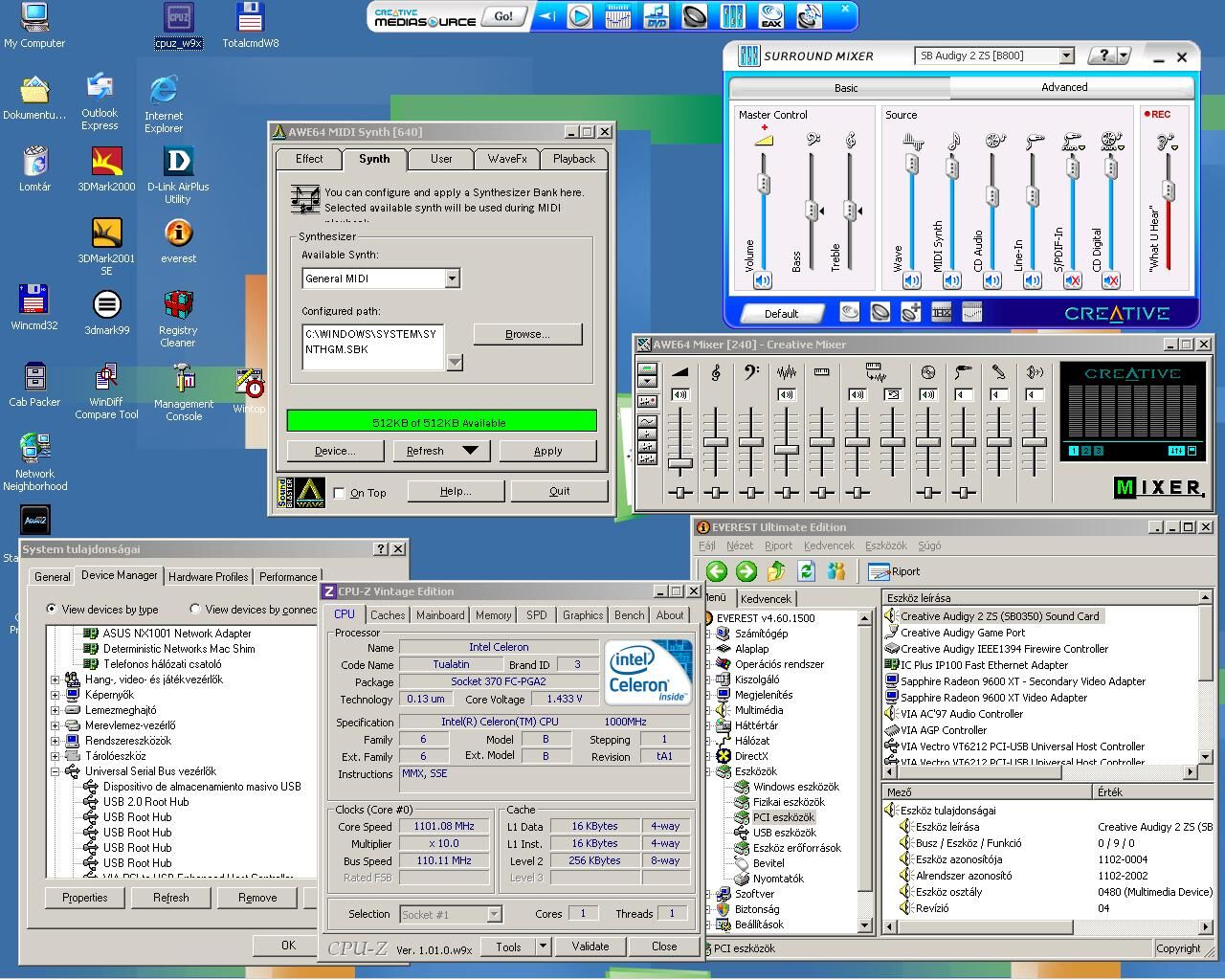Click the Bass slider handle
1225x980 pixels.
coord(812,210)
